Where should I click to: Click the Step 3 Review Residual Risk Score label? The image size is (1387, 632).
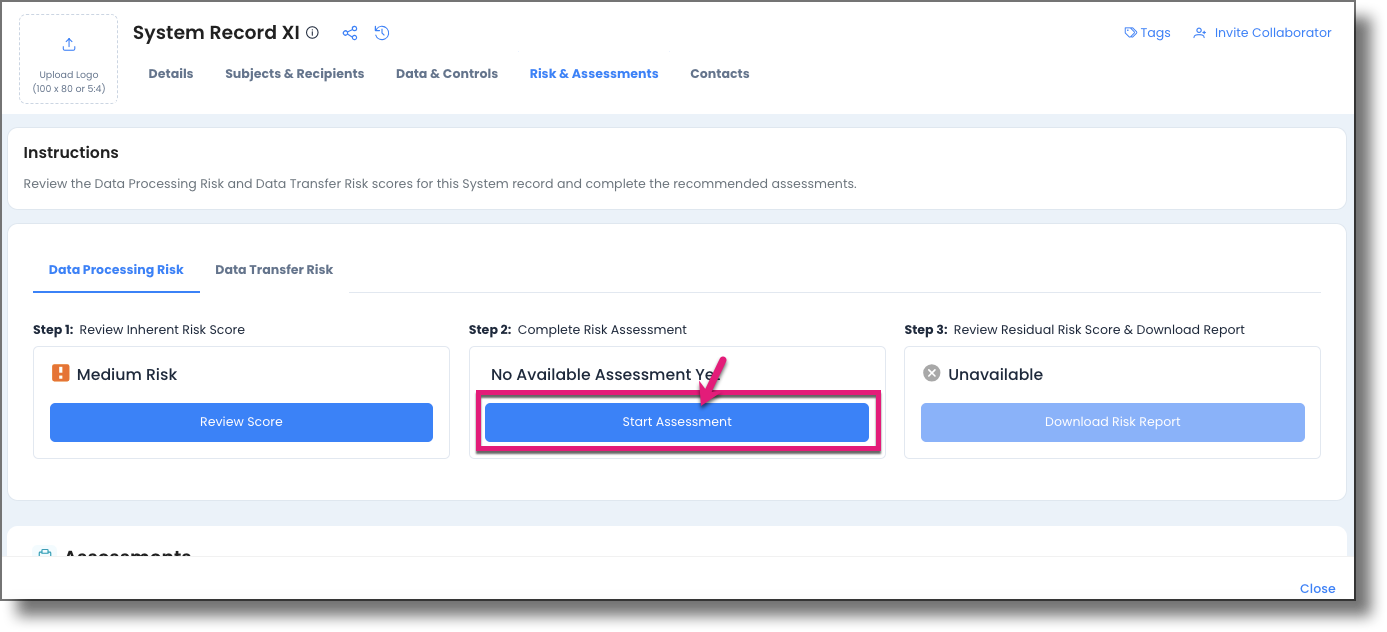[1075, 329]
